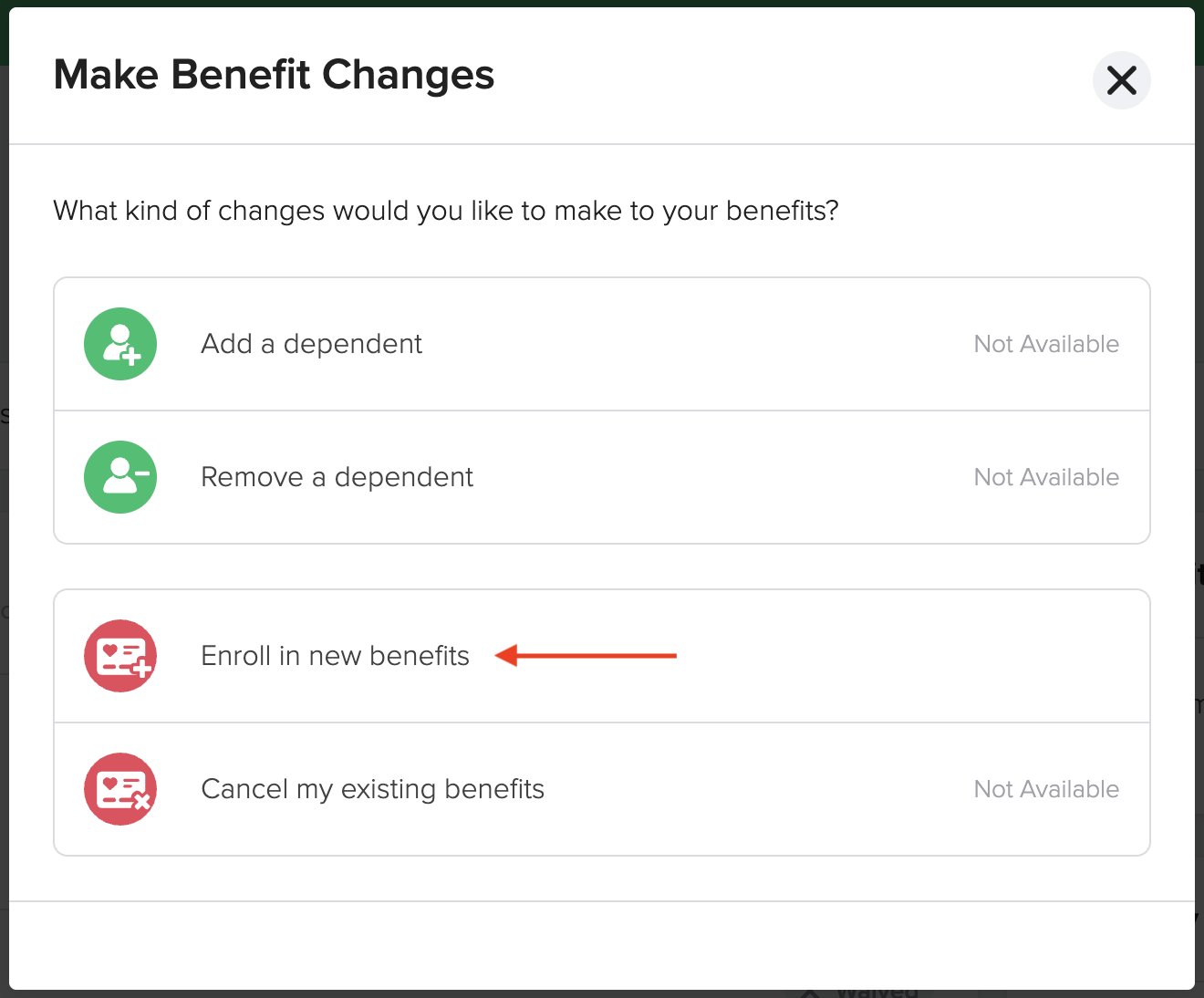Viewport: 1204px width, 998px height.
Task: Click the green remove dependent person icon
Action: pos(120,476)
